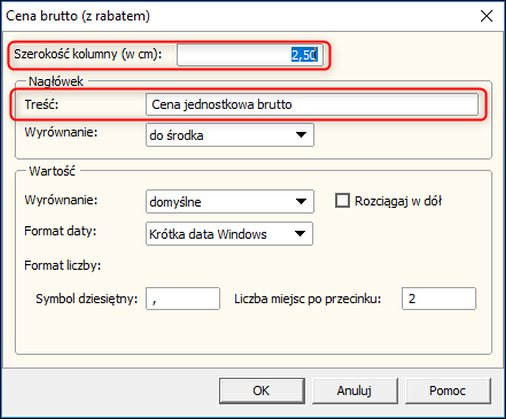The image size is (506, 419).
Task: Open help with the Pomoc button
Action: pos(448,391)
